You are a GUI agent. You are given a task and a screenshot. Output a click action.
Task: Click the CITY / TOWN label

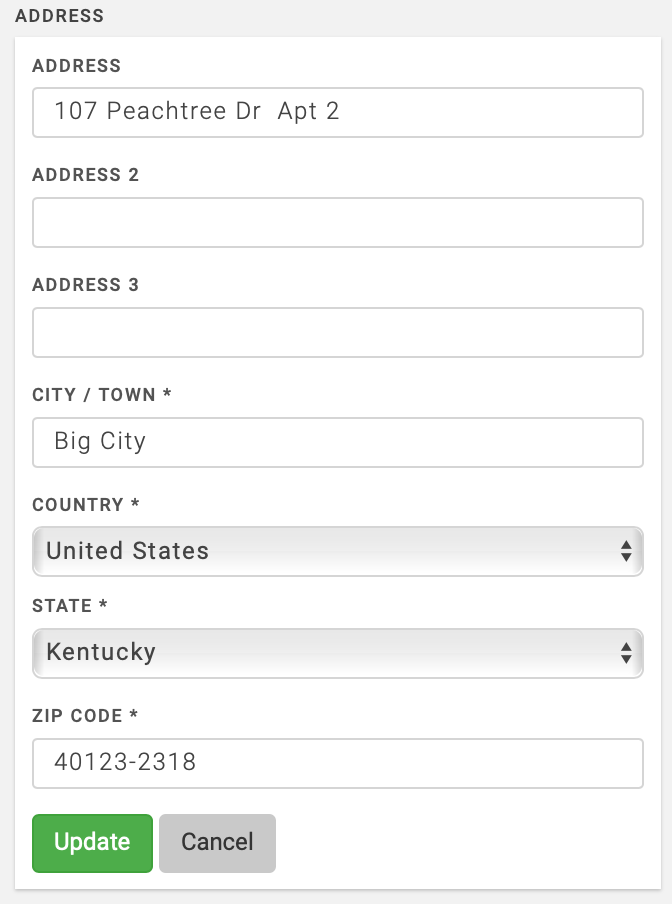(94, 395)
